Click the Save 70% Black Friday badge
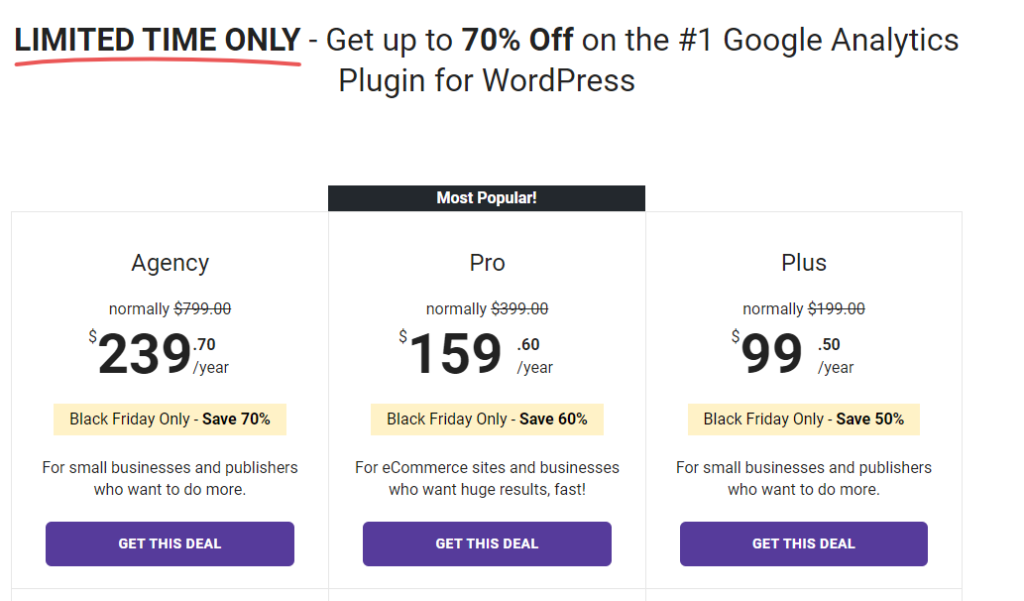1024x601 pixels. (x=170, y=419)
